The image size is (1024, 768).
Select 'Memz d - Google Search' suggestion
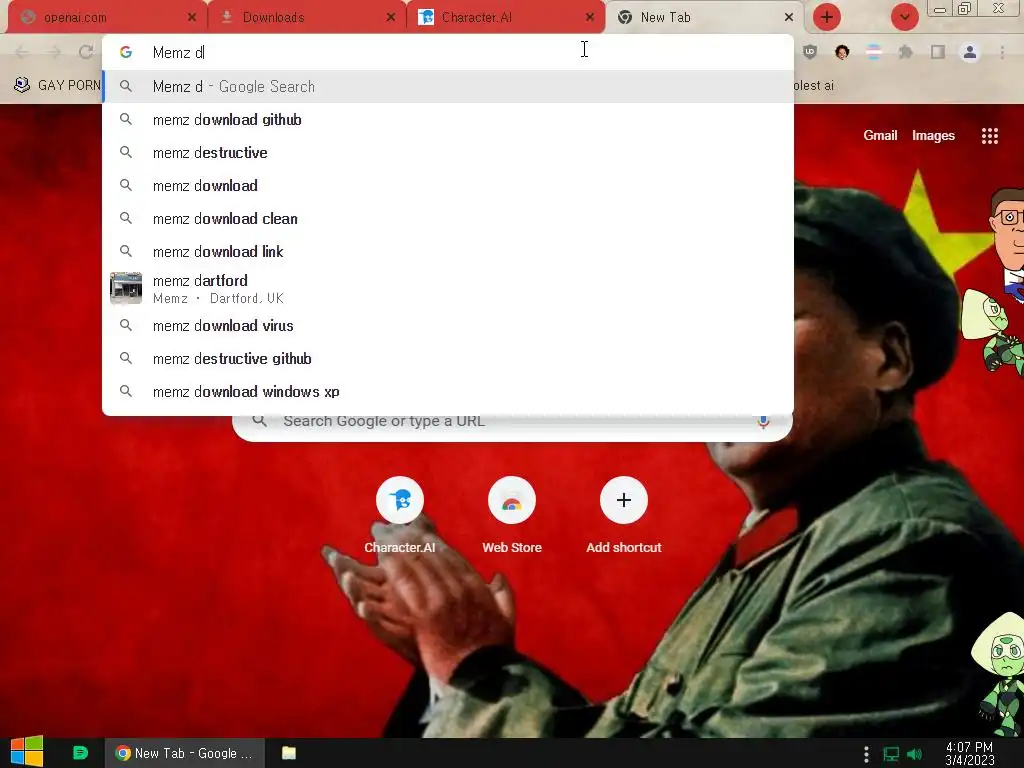(x=448, y=86)
